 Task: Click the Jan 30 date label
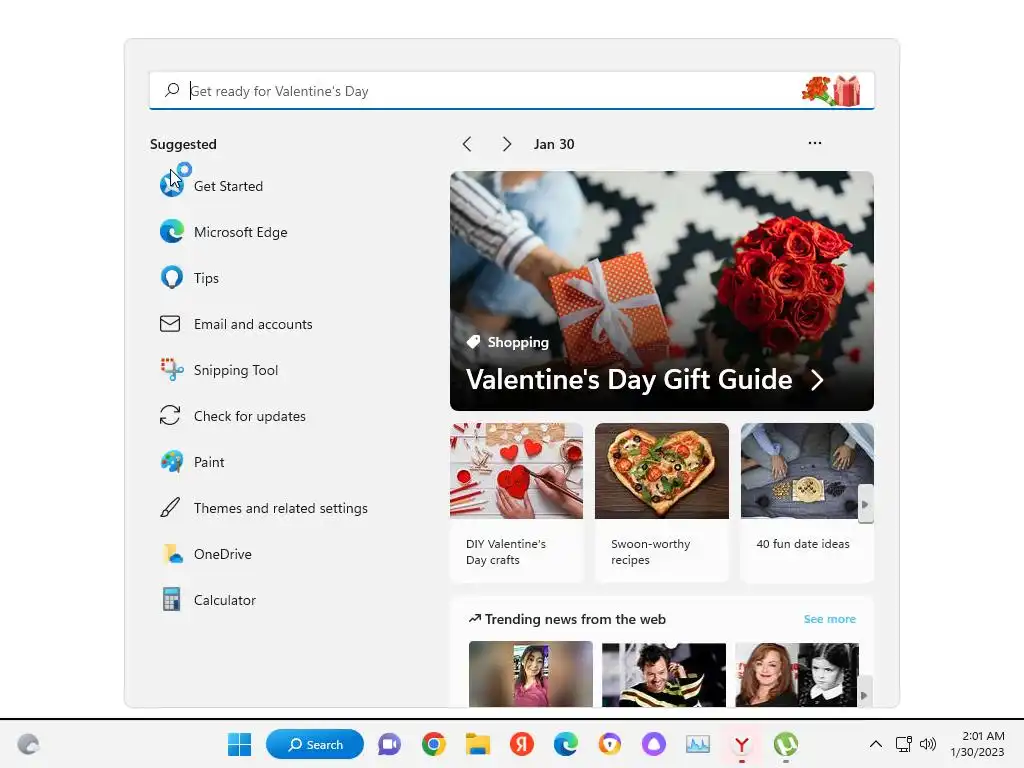click(x=554, y=144)
